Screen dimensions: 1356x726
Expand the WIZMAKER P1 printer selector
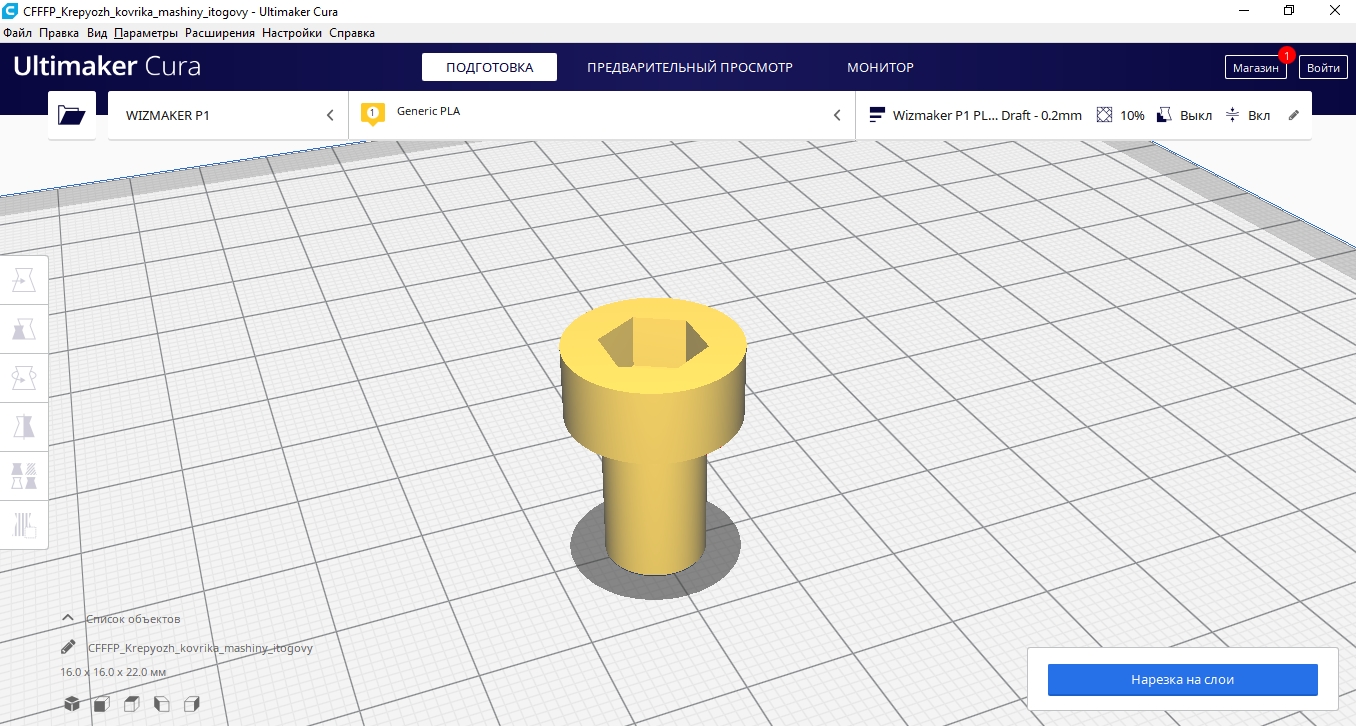coord(228,115)
